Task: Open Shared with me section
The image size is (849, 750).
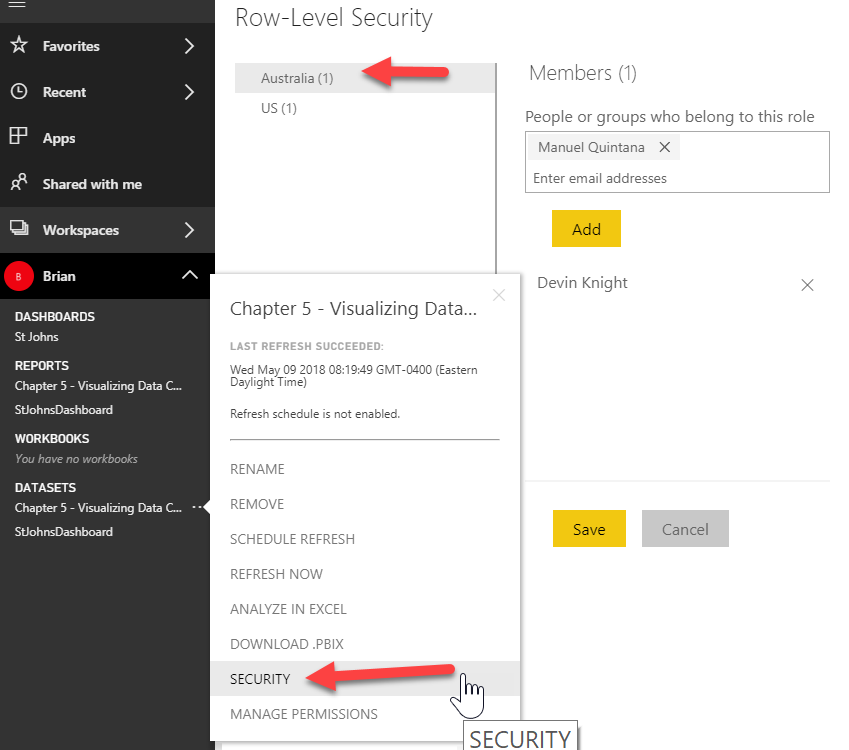Action: click(x=18, y=184)
